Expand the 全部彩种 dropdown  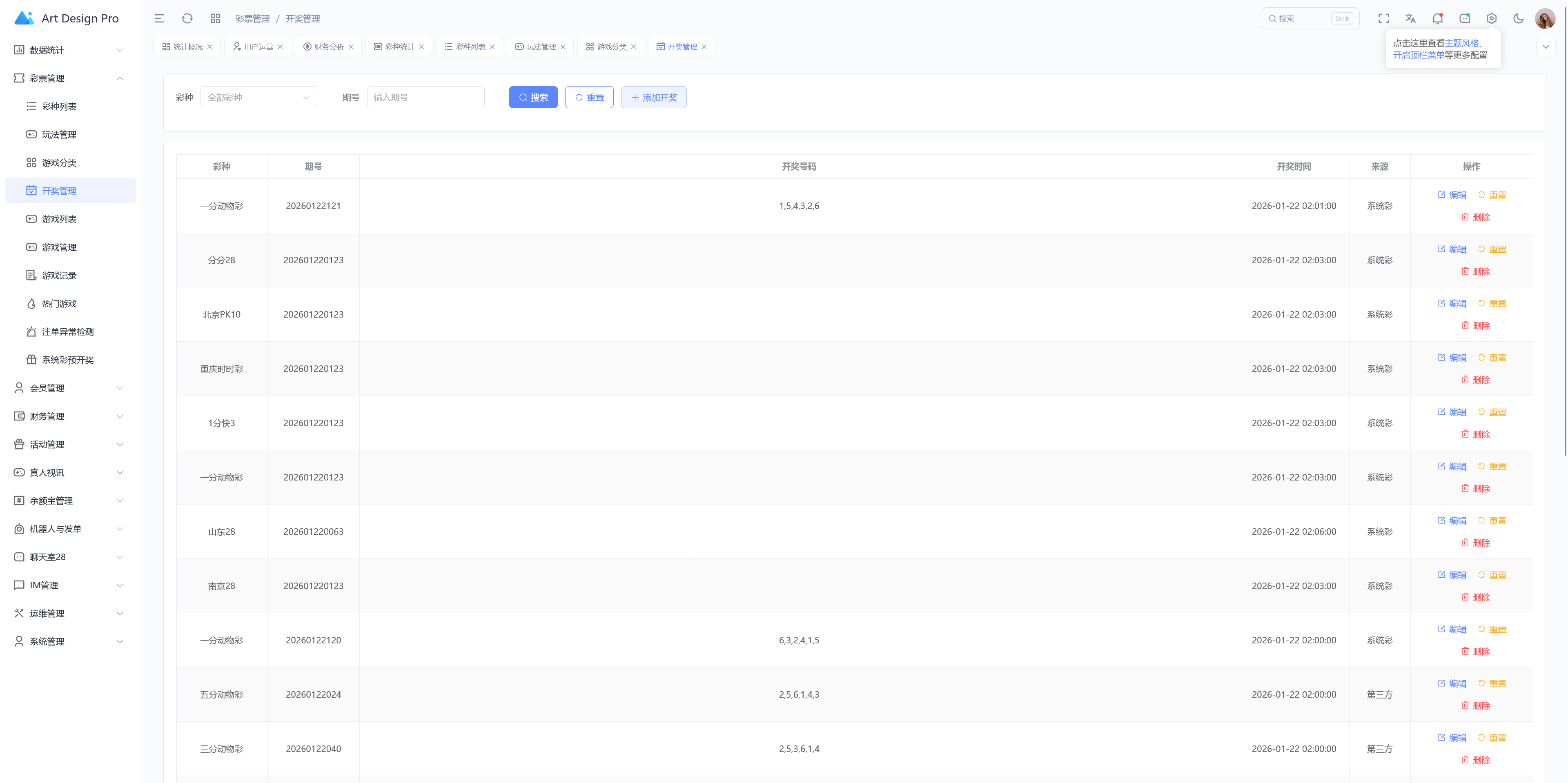pyautogui.click(x=259, y=97)
